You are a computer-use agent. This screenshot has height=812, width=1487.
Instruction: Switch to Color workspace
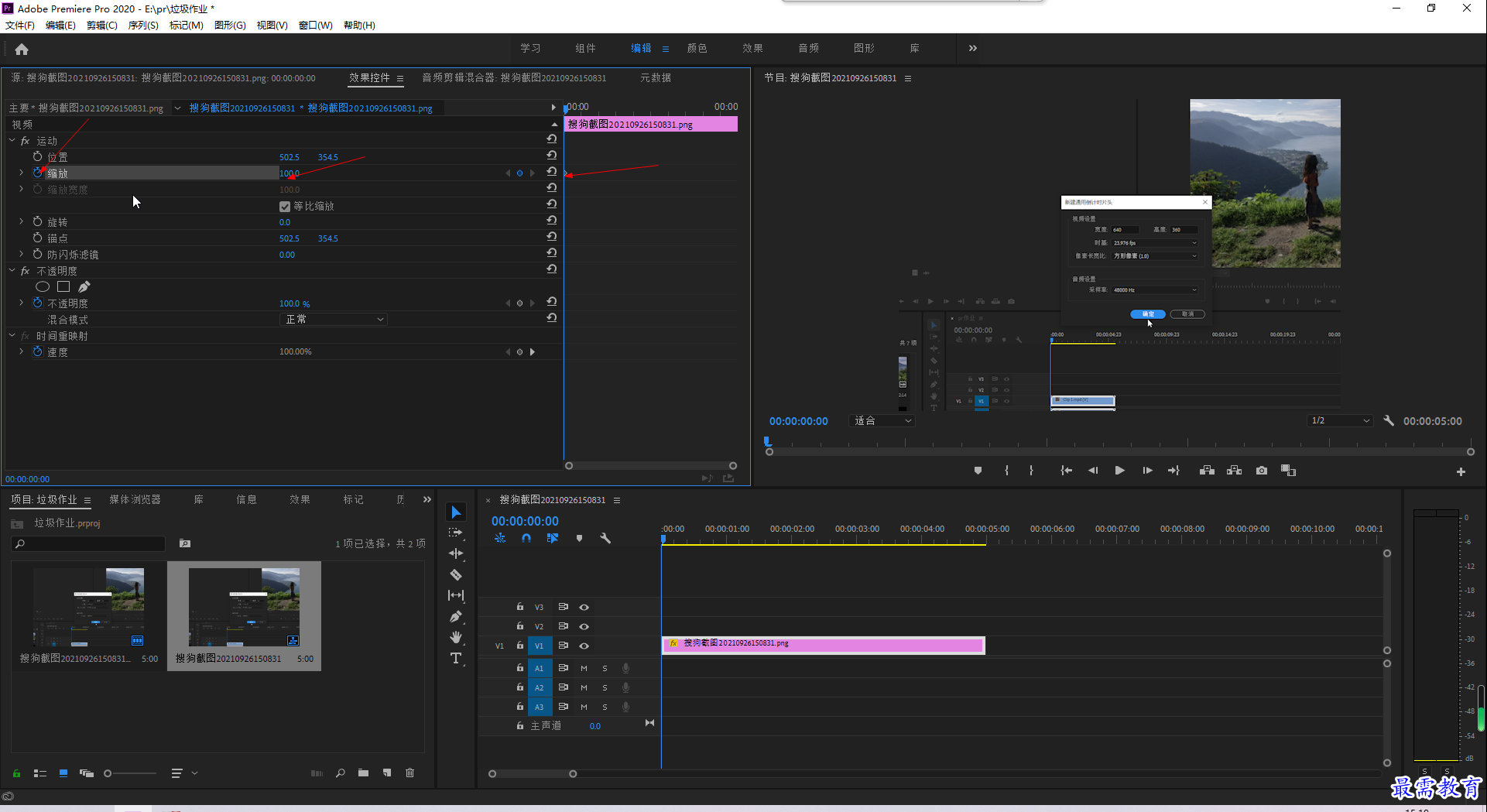(x=697, y=48)
